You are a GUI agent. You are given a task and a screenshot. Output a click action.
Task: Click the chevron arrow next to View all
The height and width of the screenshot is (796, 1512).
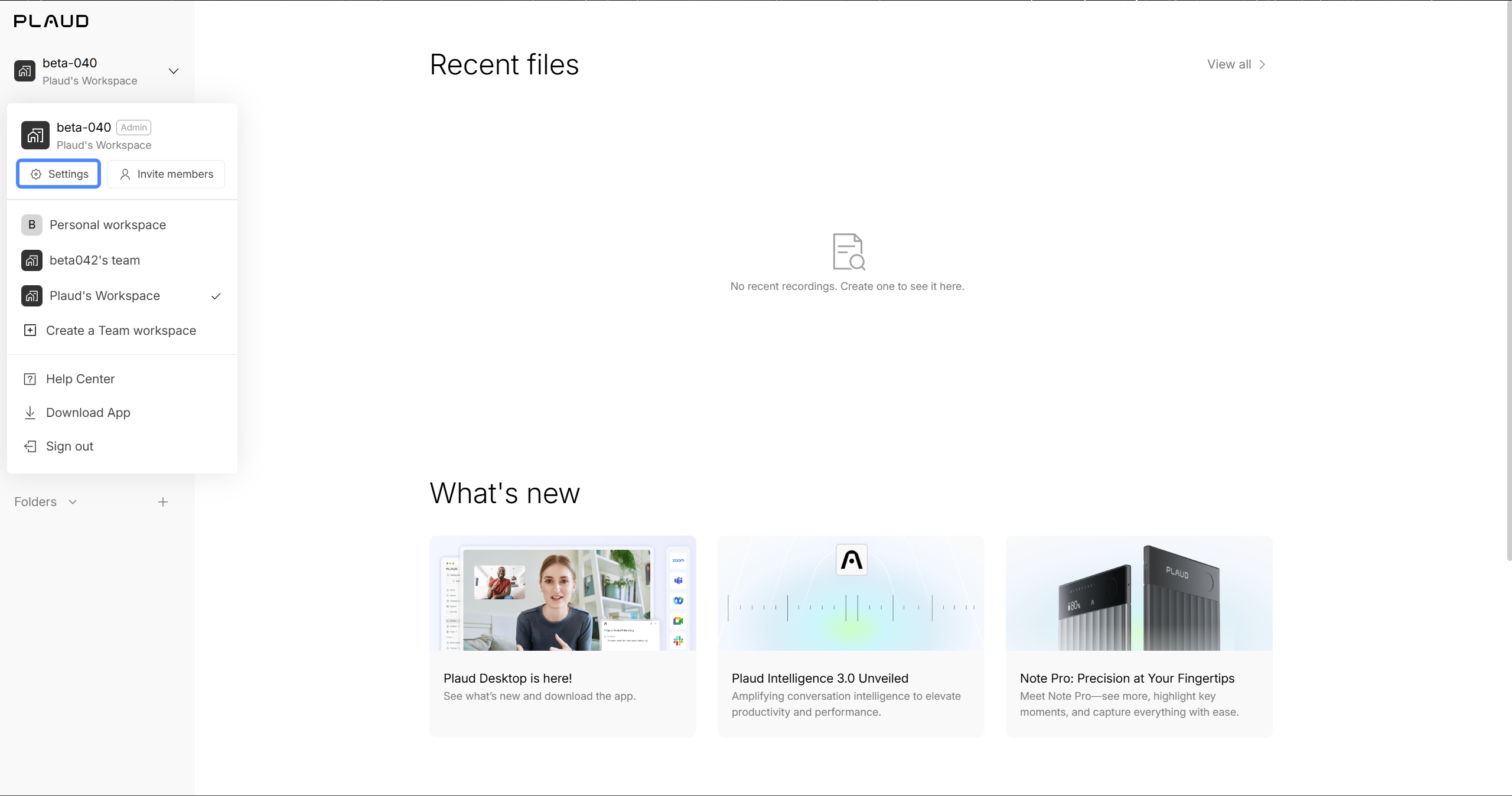coord(1262,64)
